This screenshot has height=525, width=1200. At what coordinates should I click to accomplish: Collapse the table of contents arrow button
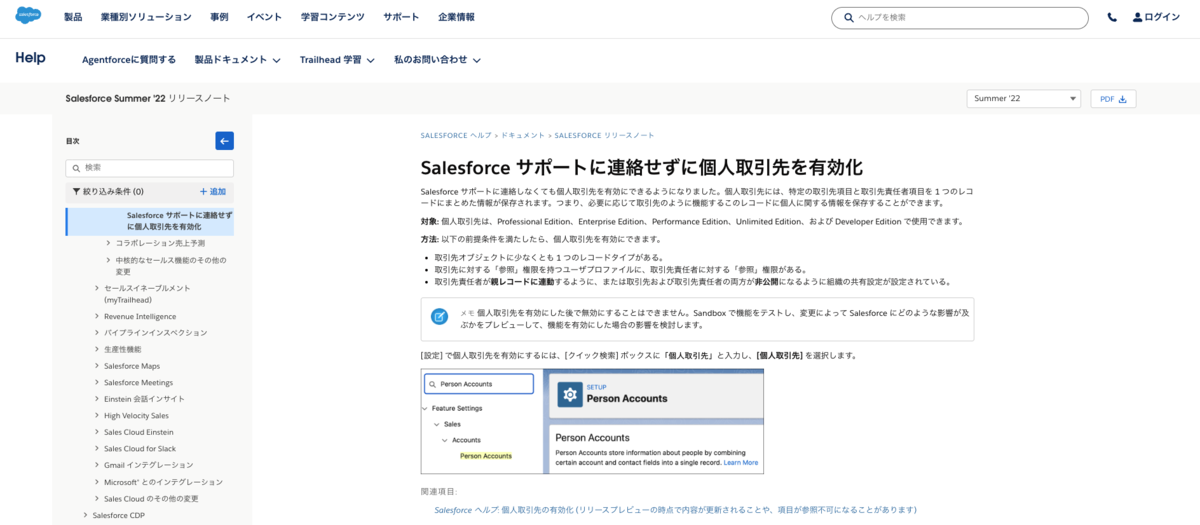pyautogui.click(x=224, y=141)
